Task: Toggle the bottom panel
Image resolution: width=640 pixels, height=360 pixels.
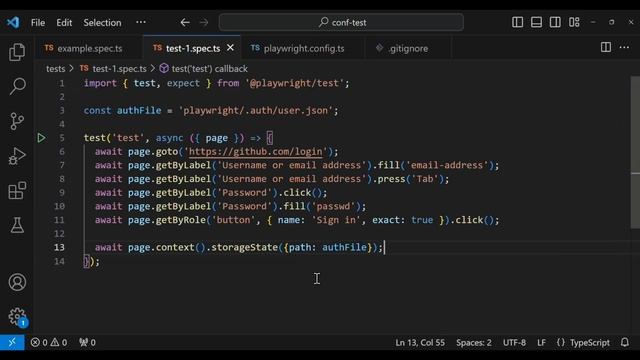Action: [x=536, y=22]
